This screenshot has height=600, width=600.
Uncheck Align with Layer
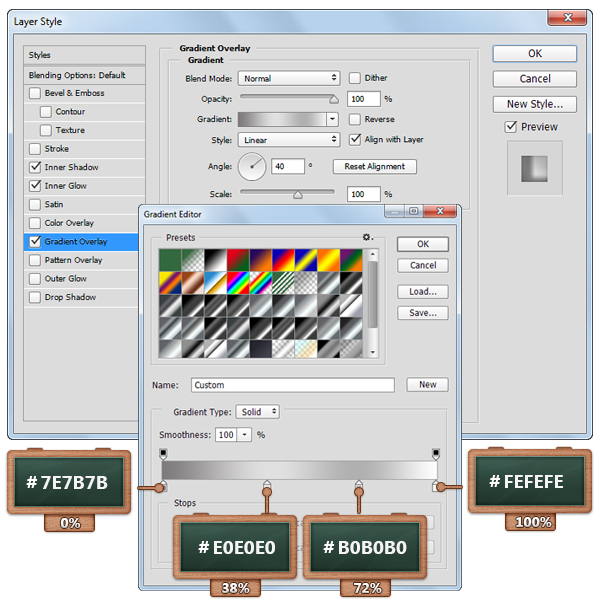point(355,140)
